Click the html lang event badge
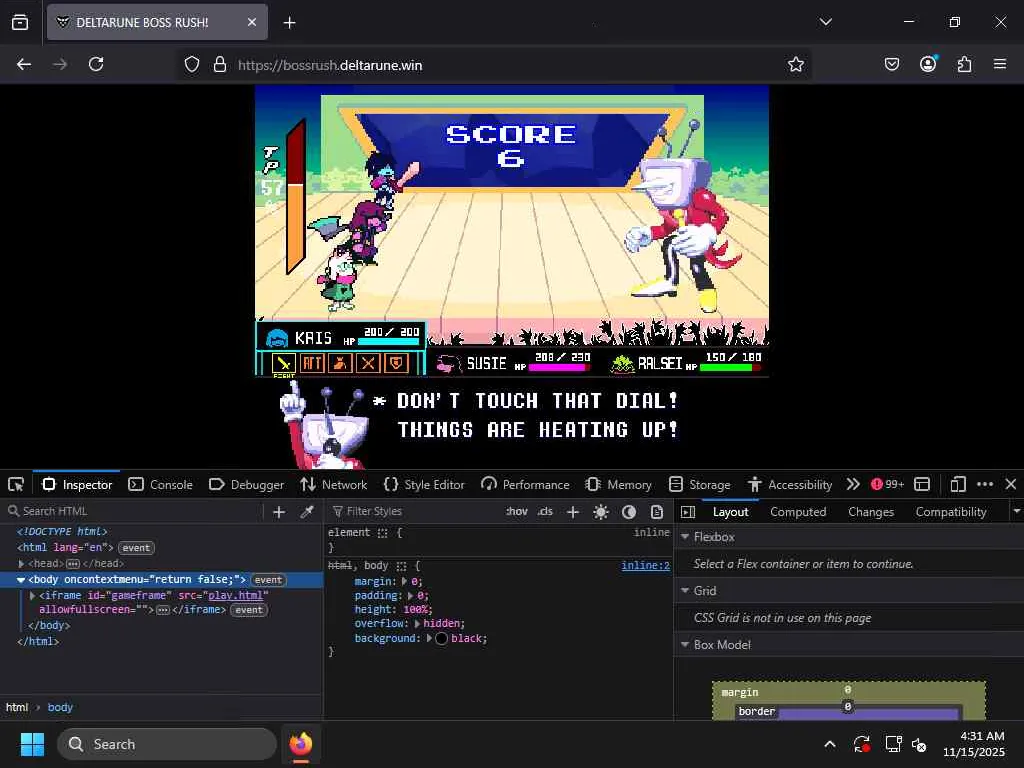 point(136,548)
